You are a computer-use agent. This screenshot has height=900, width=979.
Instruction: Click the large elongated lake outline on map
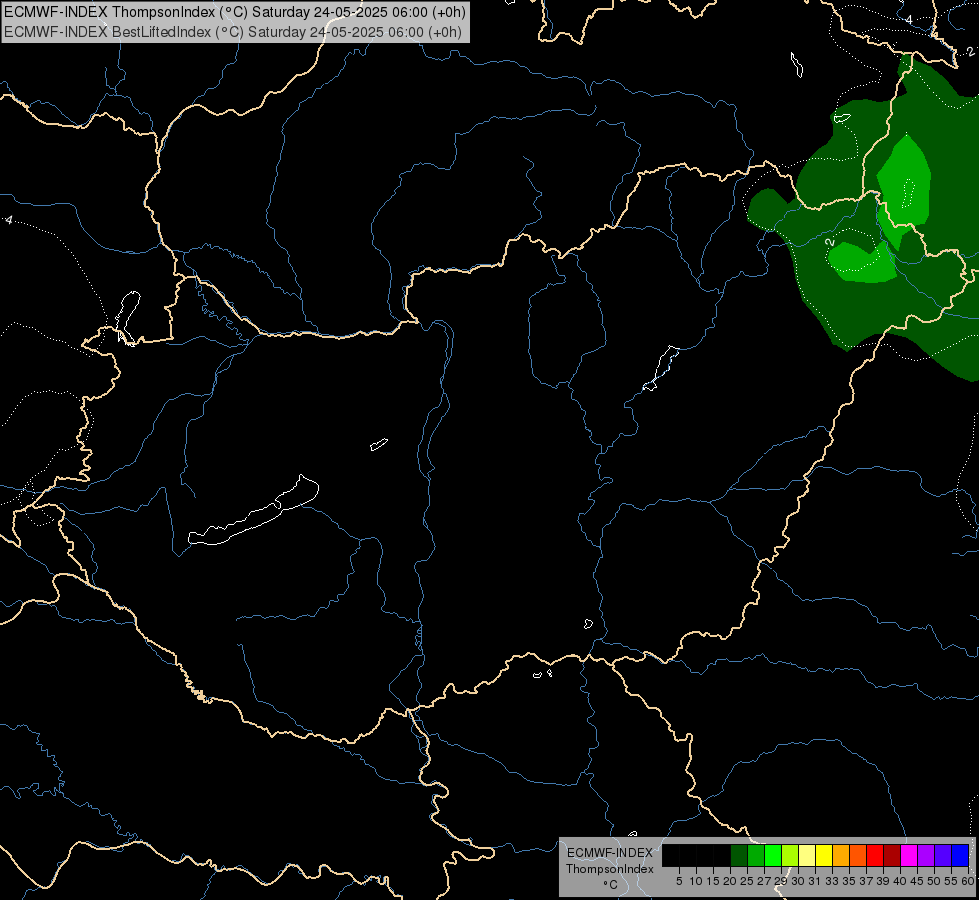253,511
